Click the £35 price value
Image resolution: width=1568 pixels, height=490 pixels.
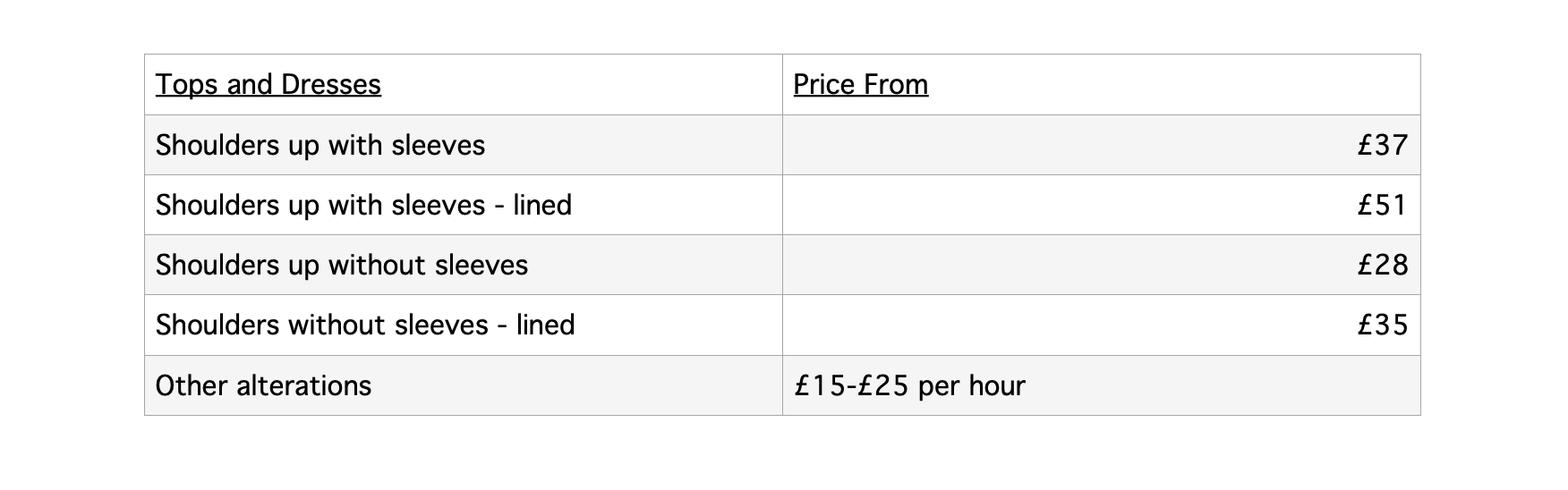click(1383, 325)
